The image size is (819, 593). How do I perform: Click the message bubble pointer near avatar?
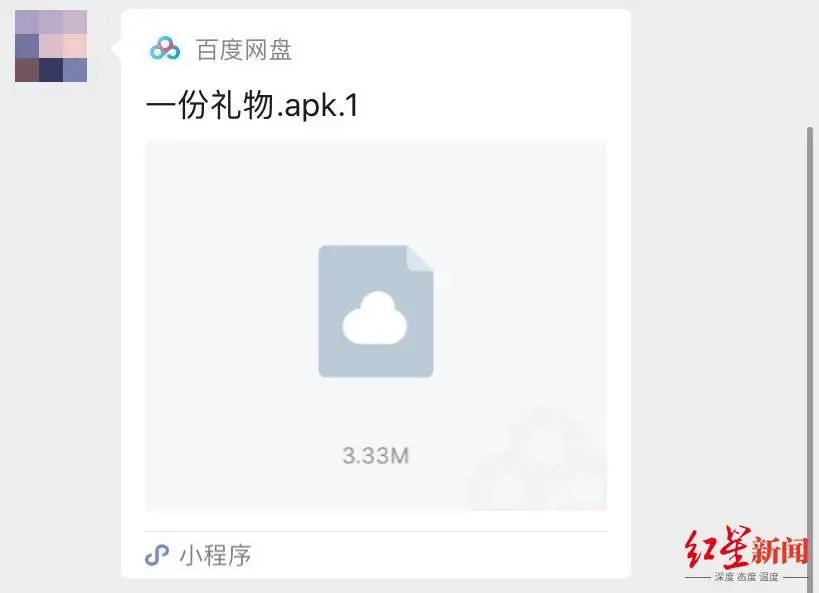(x=116, y=49)
